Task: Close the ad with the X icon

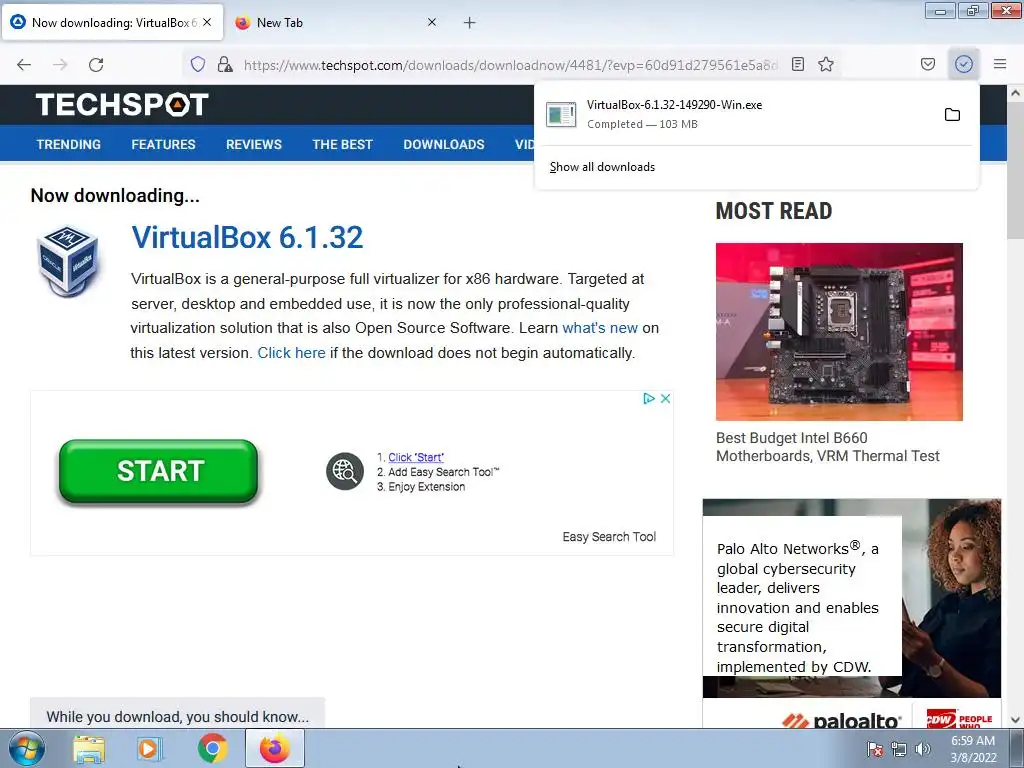Action: (665, 398)
